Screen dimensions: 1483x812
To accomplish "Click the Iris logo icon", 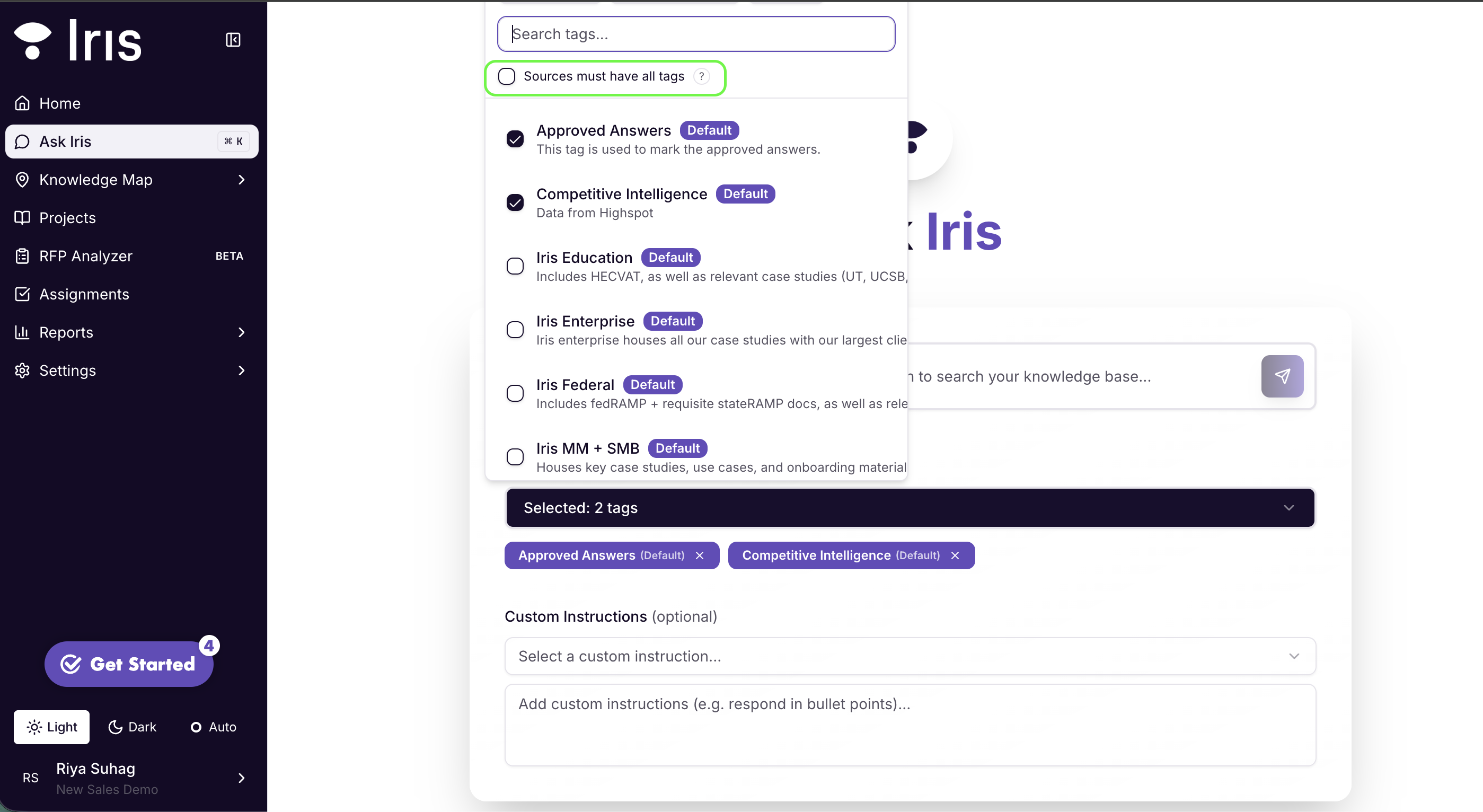I will (33, 41).
